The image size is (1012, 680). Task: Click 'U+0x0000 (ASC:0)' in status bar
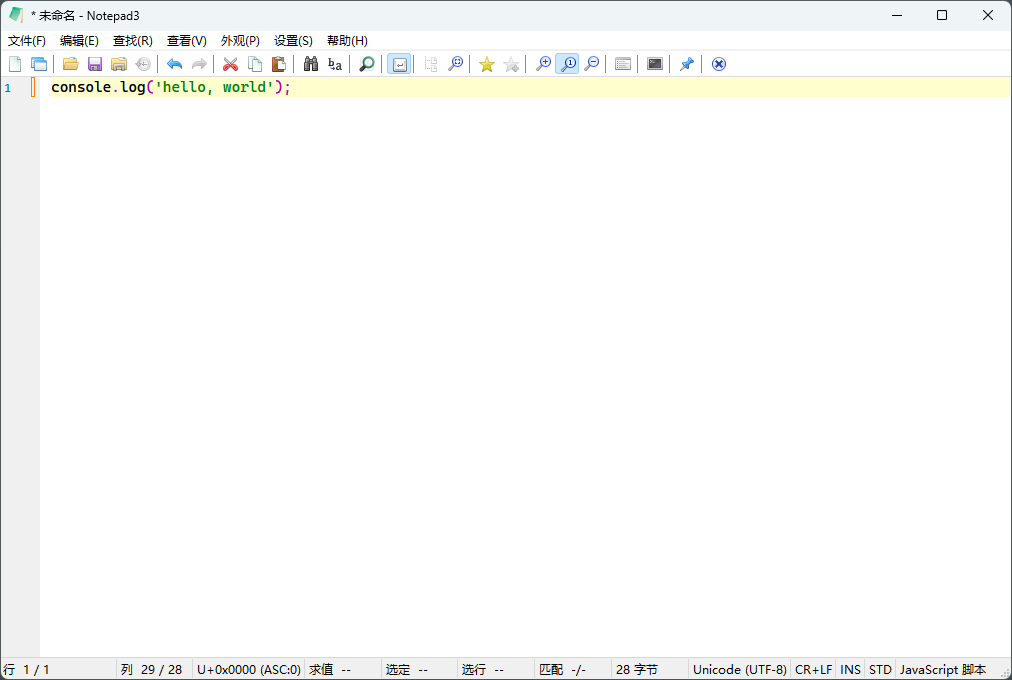248,670
